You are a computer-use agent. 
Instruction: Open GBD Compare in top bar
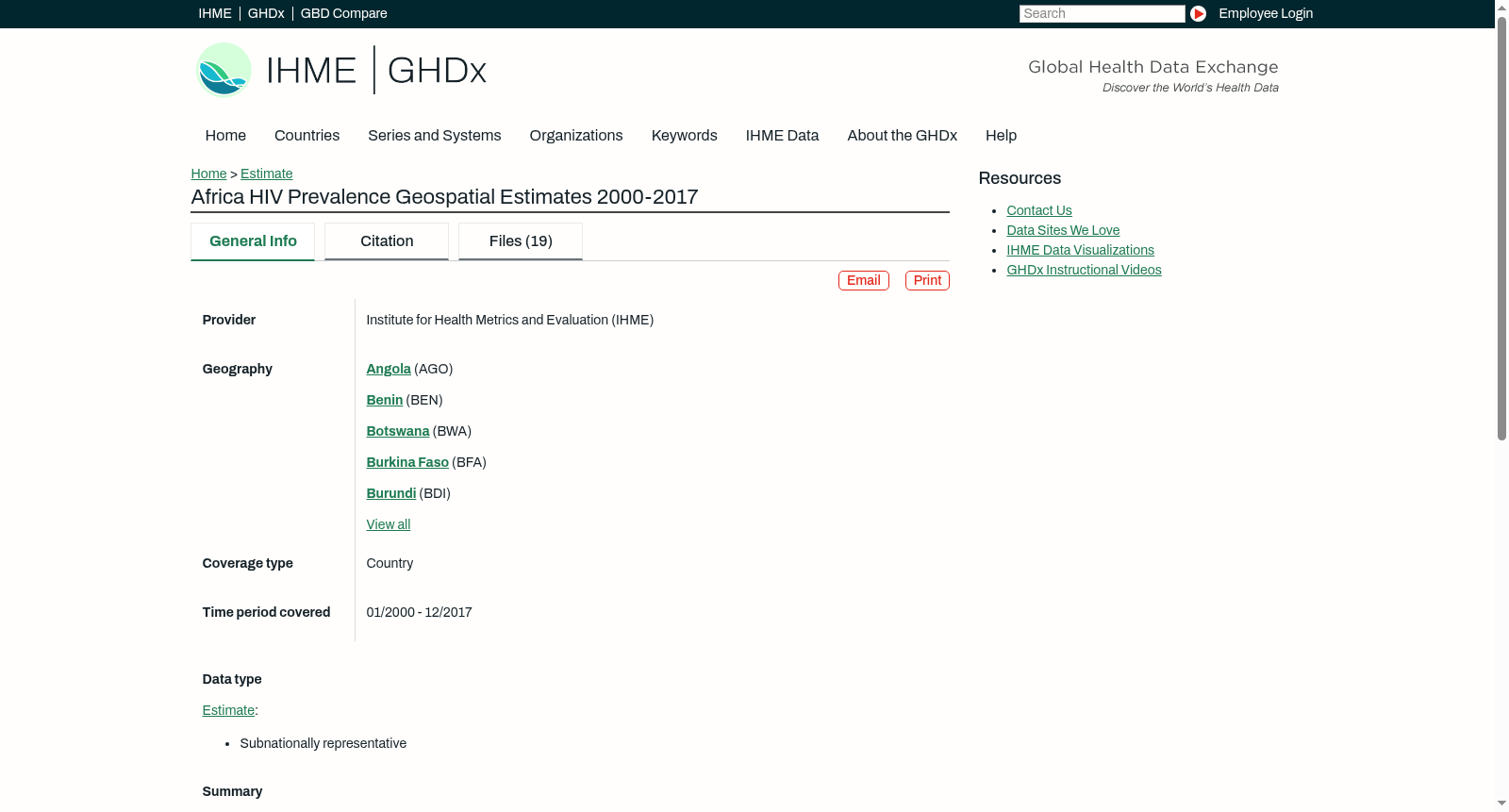(x=344, y=13)
